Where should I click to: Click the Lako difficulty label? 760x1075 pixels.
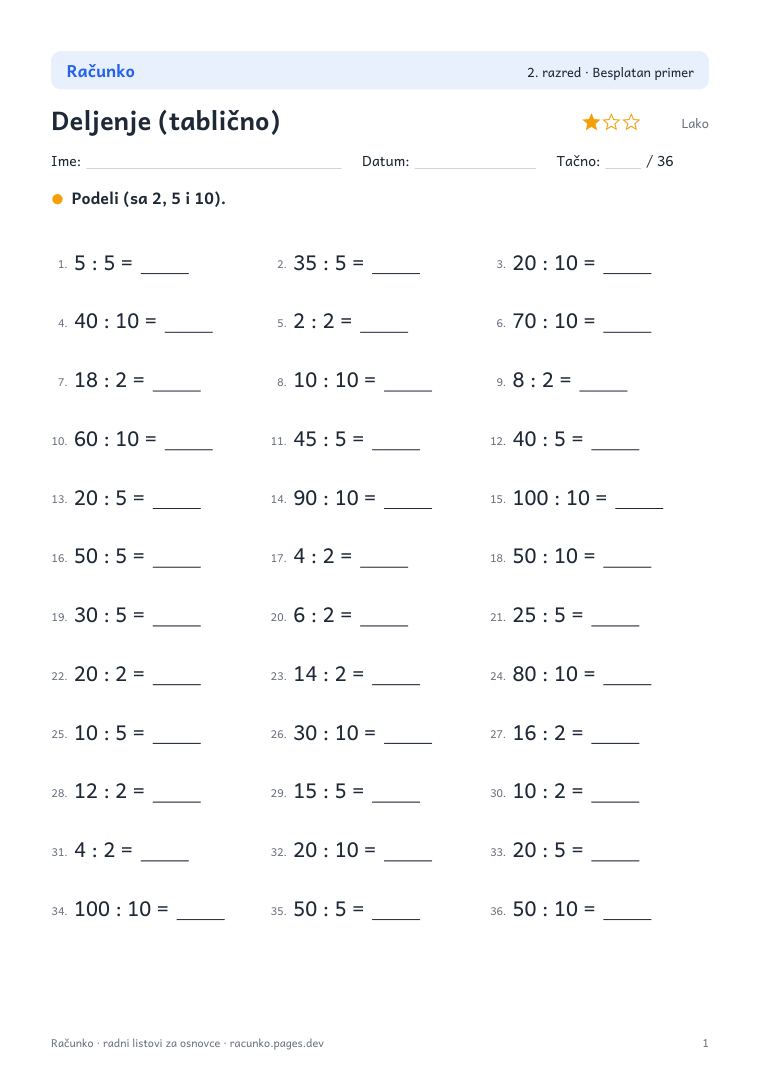[695, 124]
